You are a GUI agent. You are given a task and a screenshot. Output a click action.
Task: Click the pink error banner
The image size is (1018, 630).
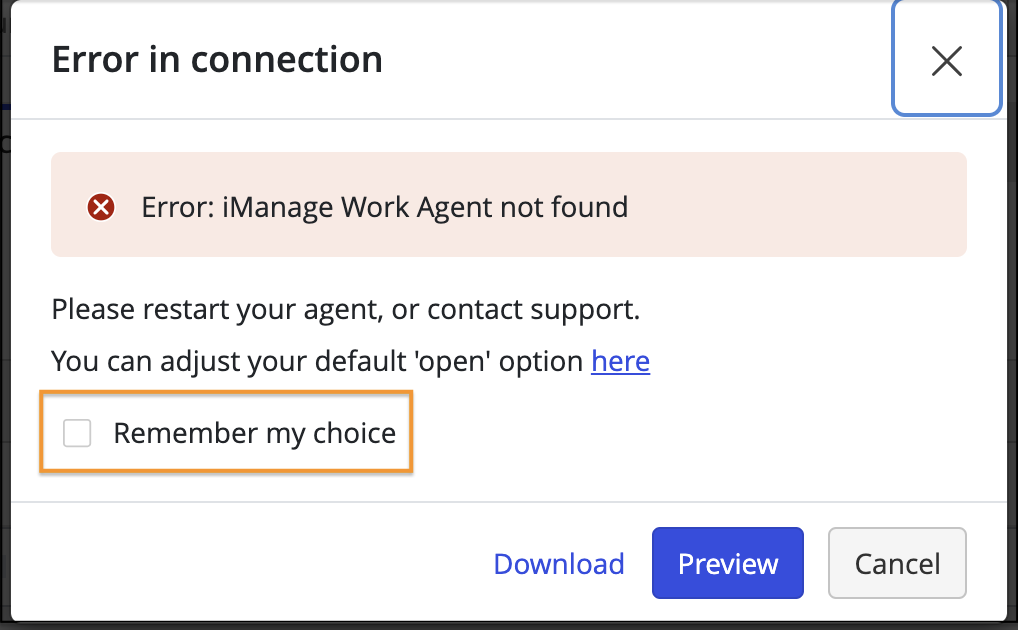click(x=509, y=204)
